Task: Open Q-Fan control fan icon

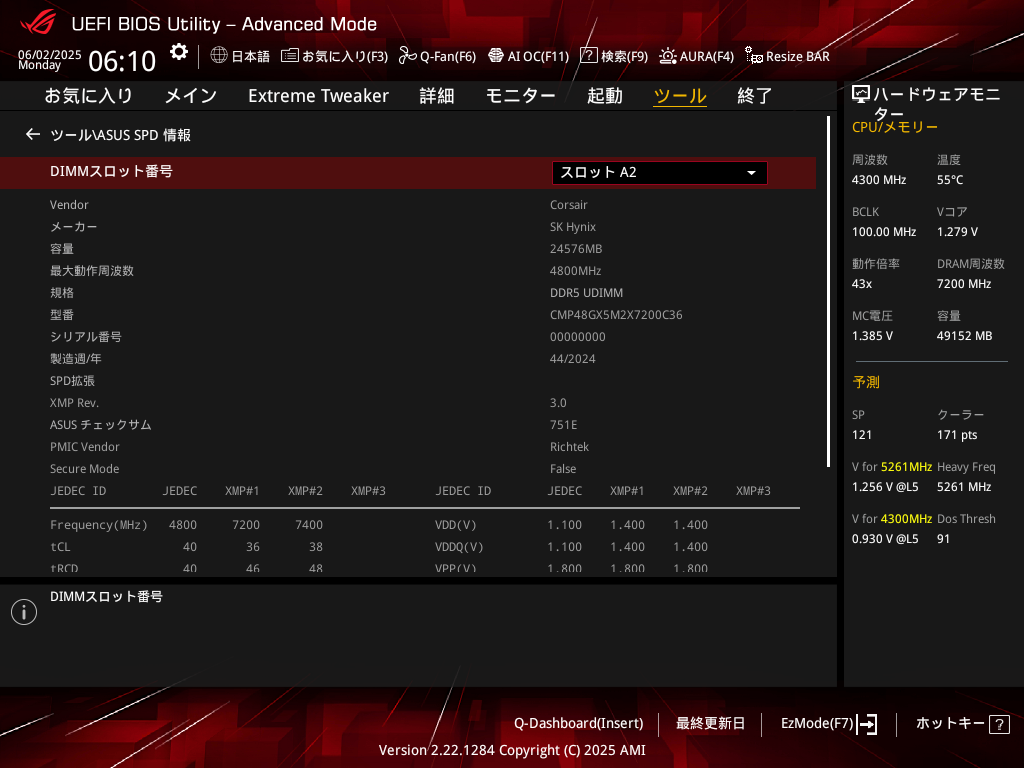Action: [x=408, y=56]
